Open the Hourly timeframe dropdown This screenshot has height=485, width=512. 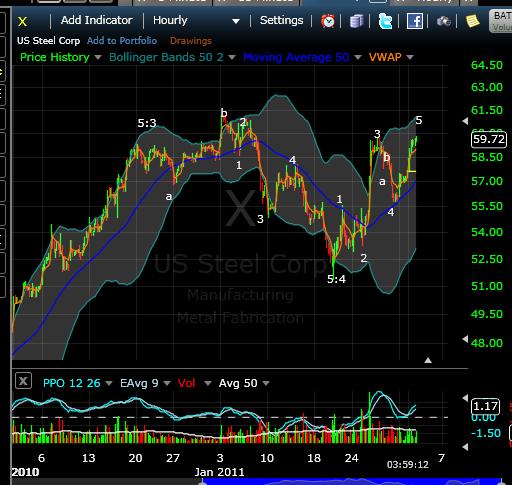click(x=196, y=21)
